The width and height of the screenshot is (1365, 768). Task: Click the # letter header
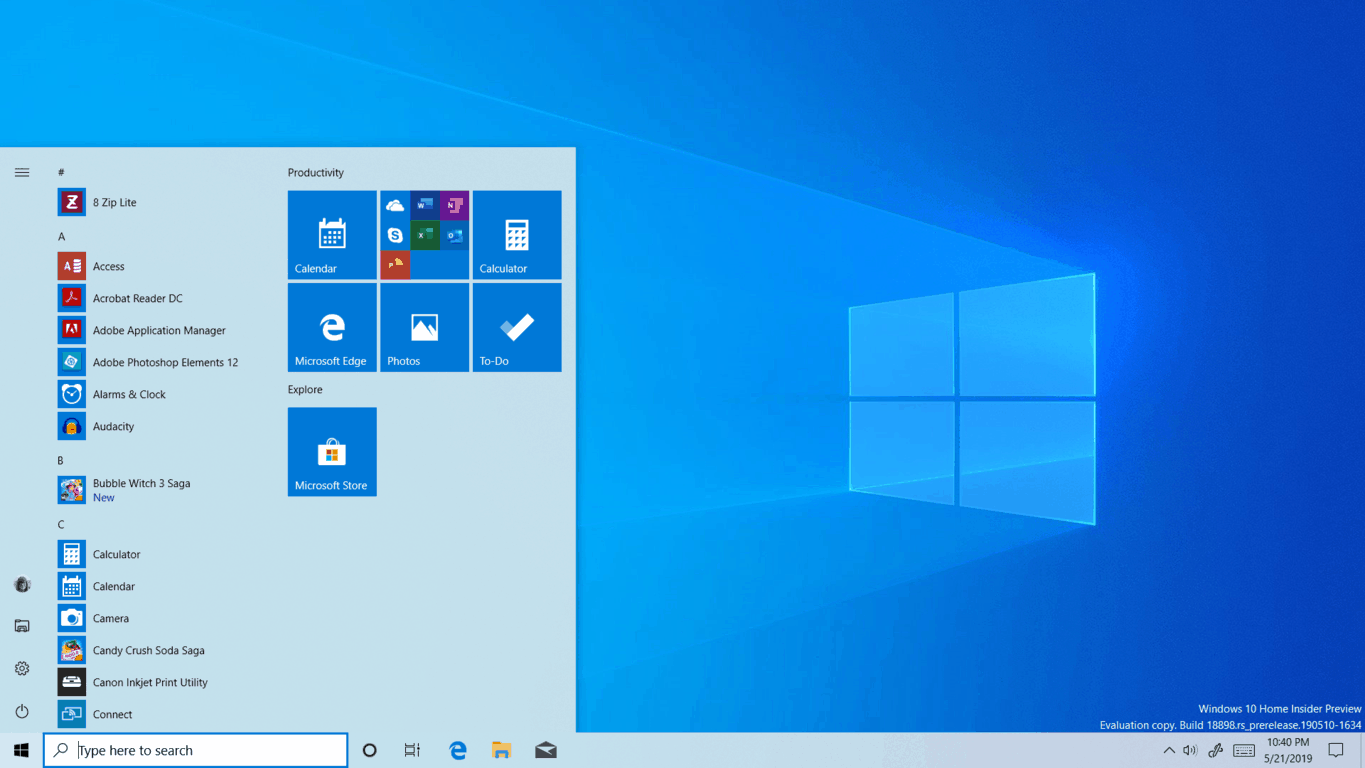(61, 172)
